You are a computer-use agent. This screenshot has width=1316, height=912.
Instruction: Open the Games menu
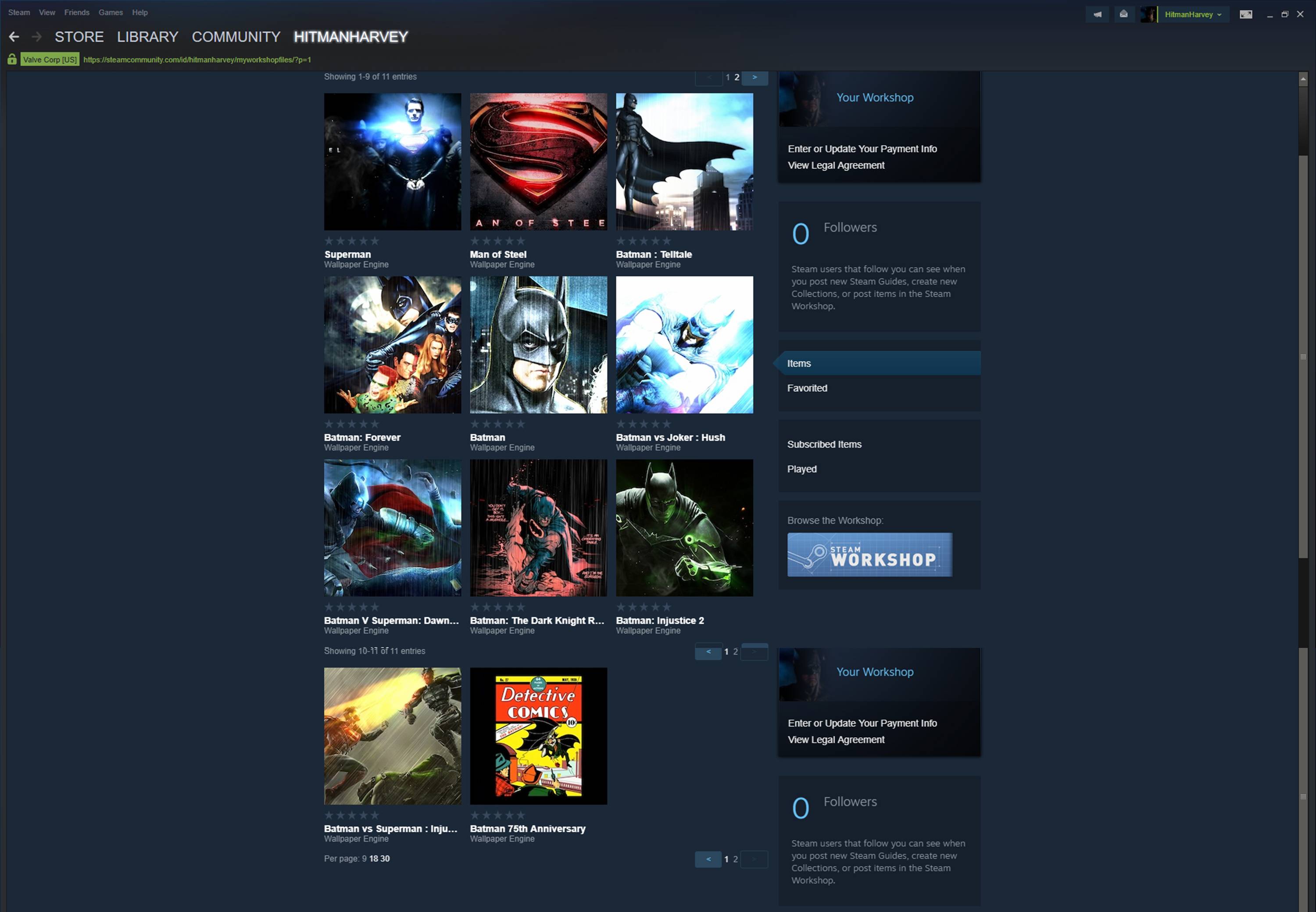click(110, 13)
